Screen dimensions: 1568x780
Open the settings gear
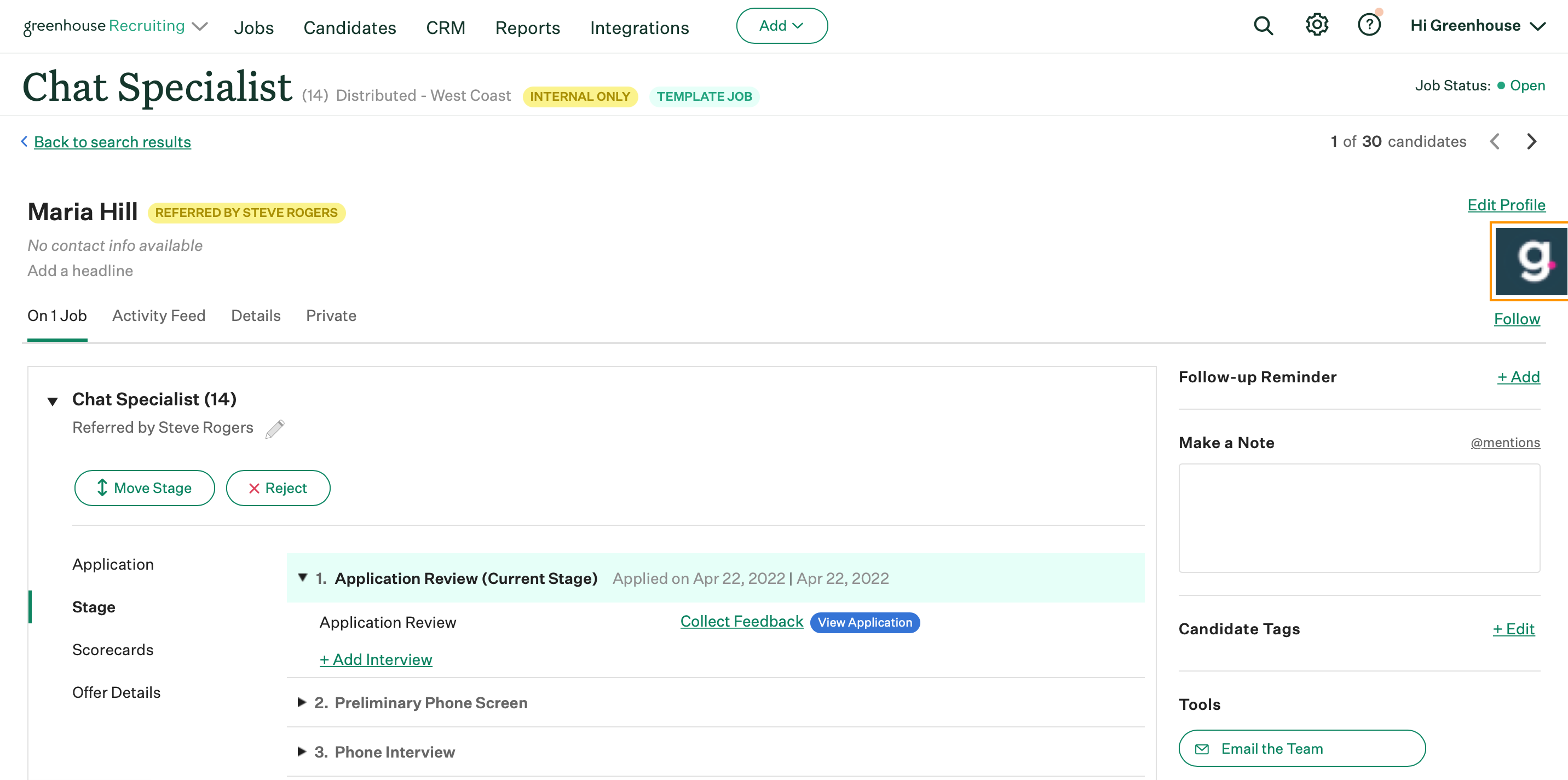click(x=1317, y=26)
